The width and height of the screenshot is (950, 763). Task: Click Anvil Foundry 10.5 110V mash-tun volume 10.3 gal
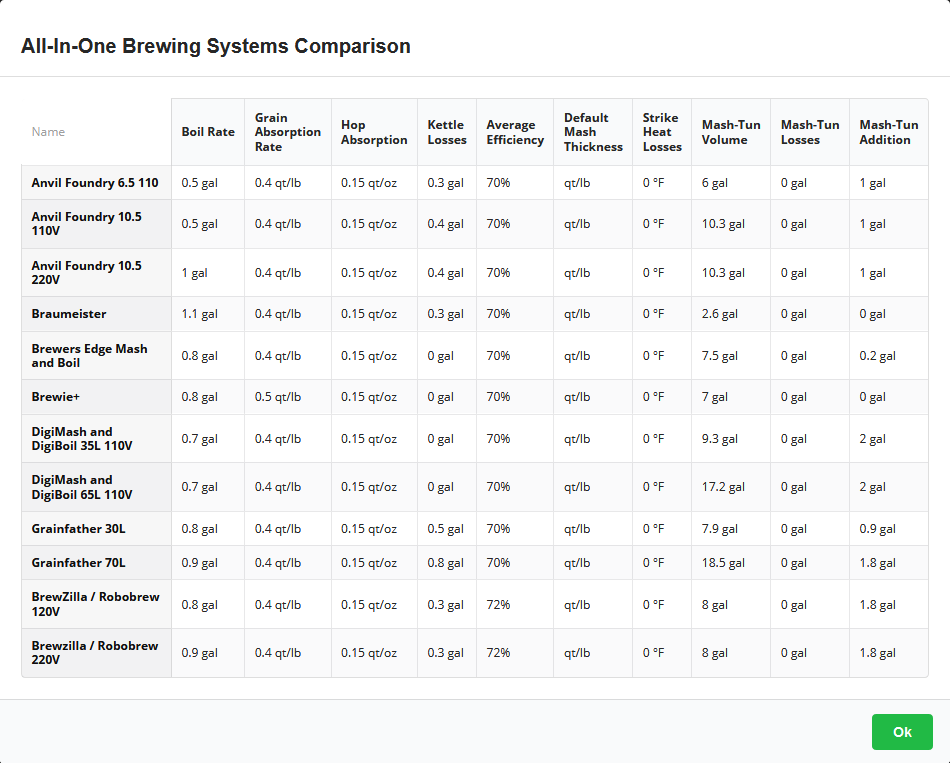[x=723, y=224]
